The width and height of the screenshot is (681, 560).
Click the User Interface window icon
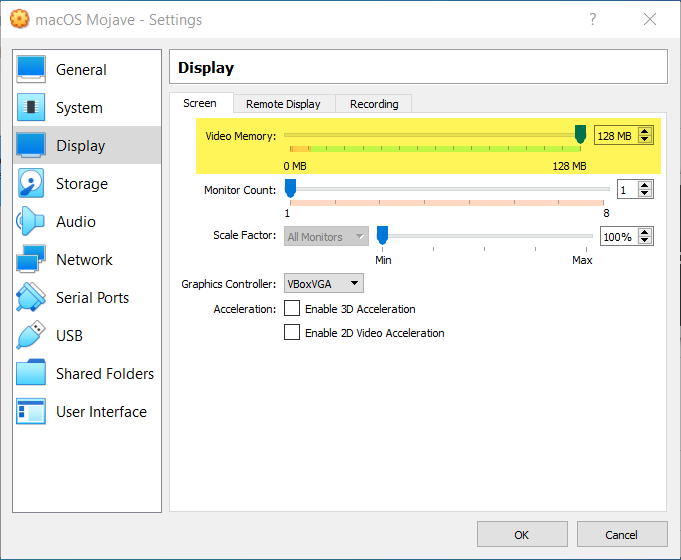pyautogui.click(x=30, y=411)
